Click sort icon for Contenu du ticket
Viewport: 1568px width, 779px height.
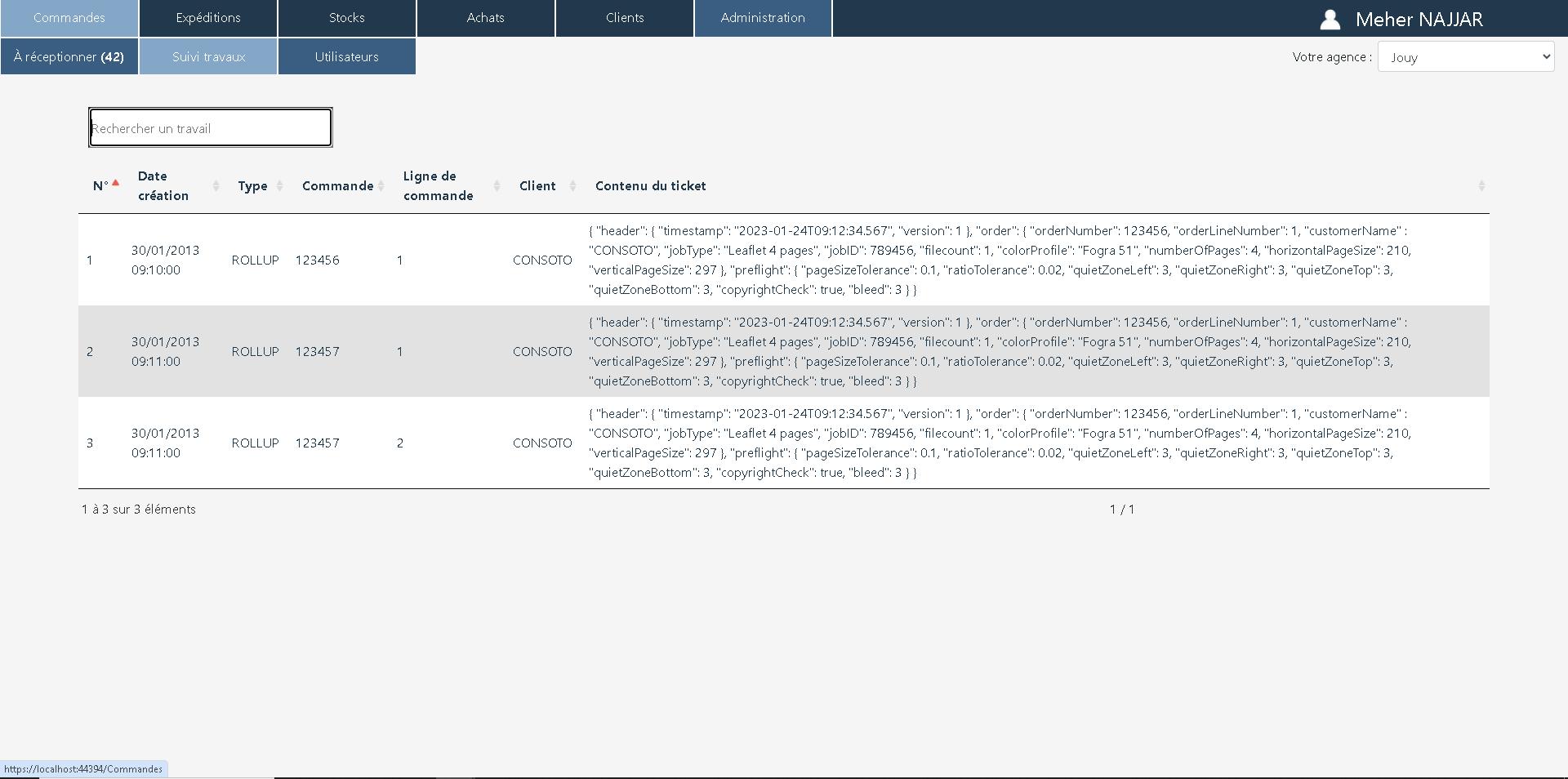[1481, 186]
